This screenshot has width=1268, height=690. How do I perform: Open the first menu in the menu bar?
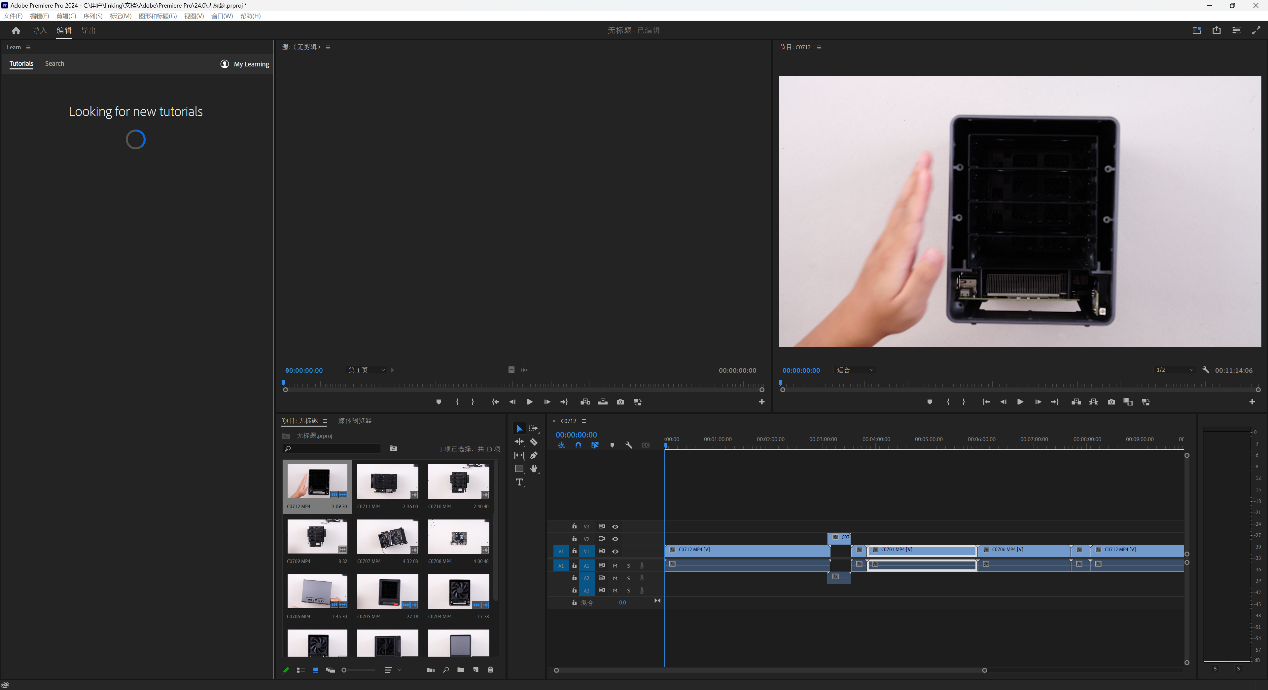(x=12, y=16)
